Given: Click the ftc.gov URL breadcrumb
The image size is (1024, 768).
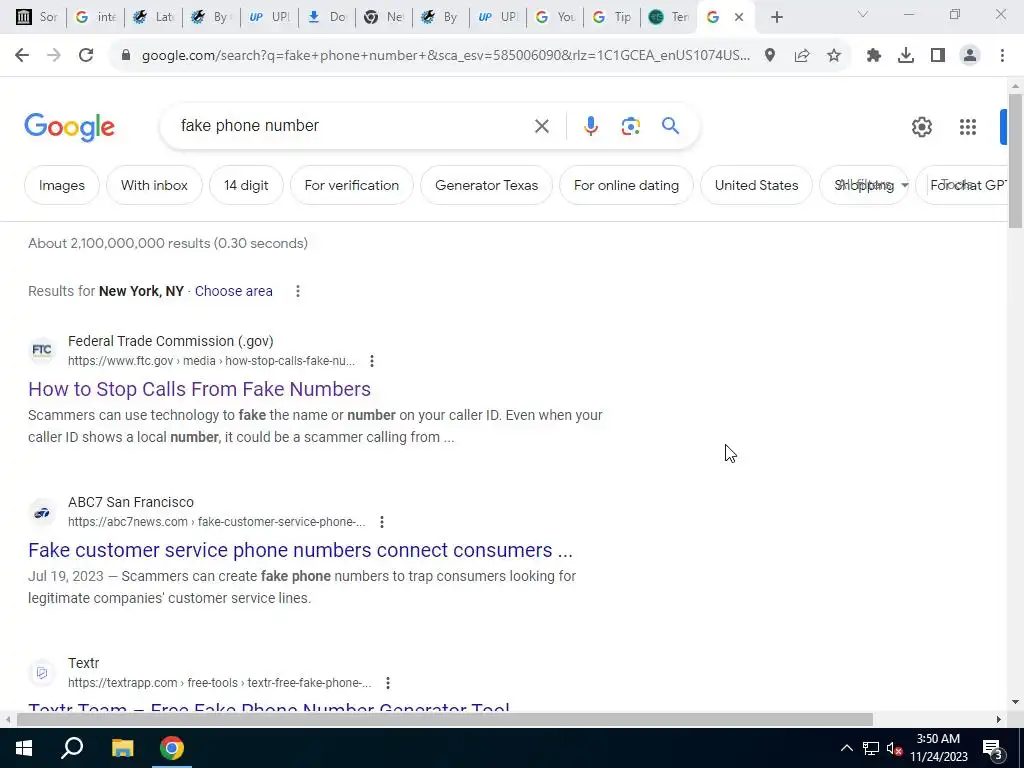Looking at the screenshot, I should 212,360.
